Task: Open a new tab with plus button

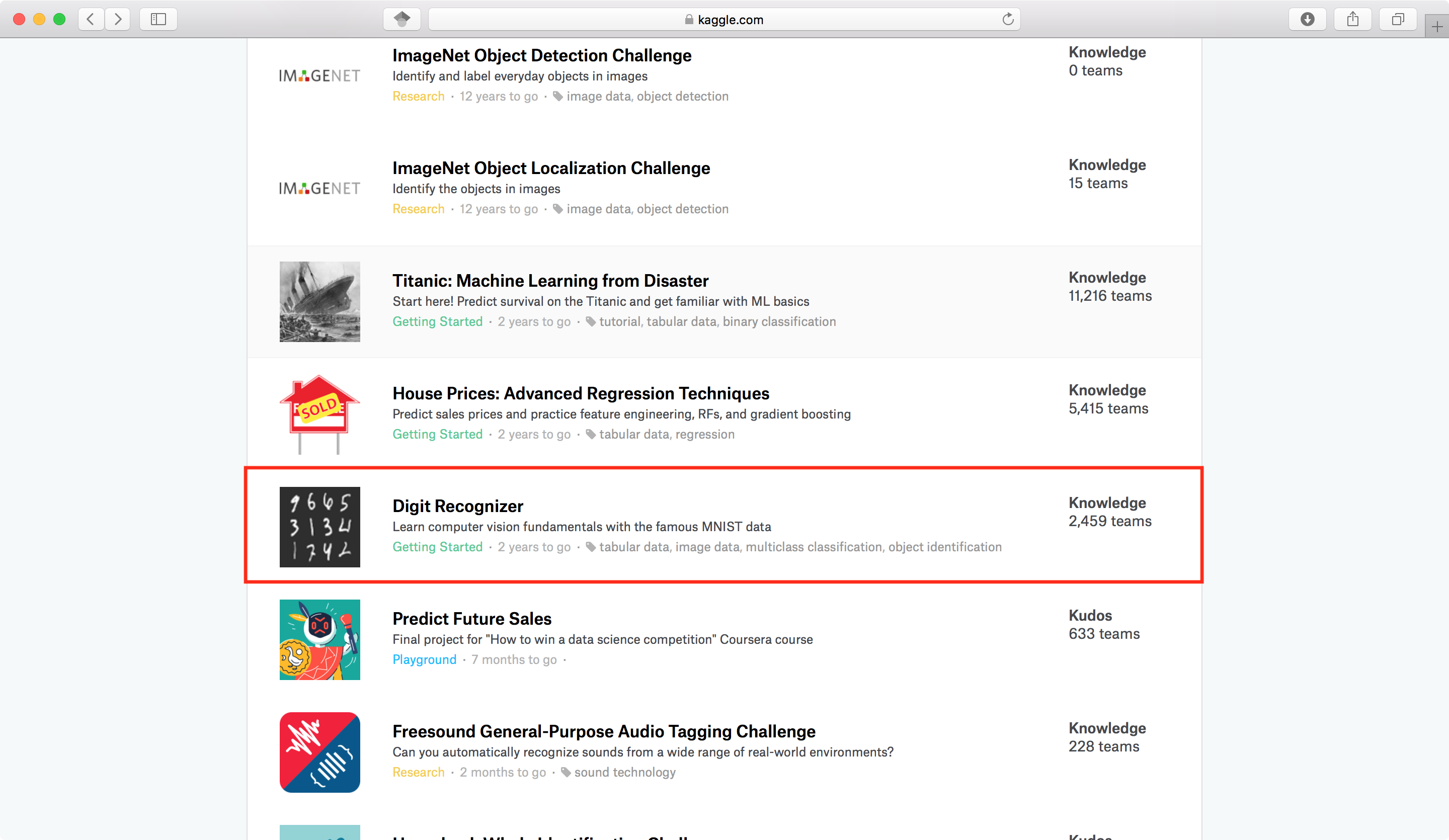Action: 1437,27
